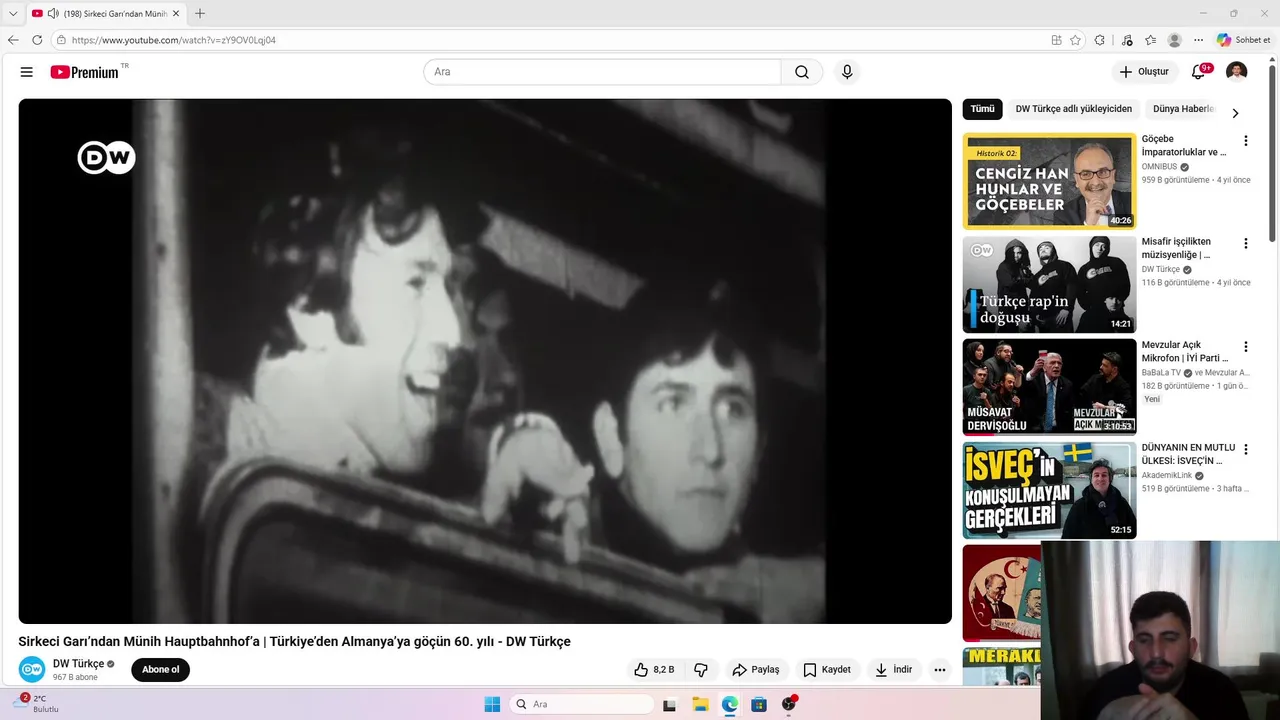Image resolution: width=1280 pixels, height=720 pixels.
Task: Open browser settings and more menu
Action: click(1198, 40)
